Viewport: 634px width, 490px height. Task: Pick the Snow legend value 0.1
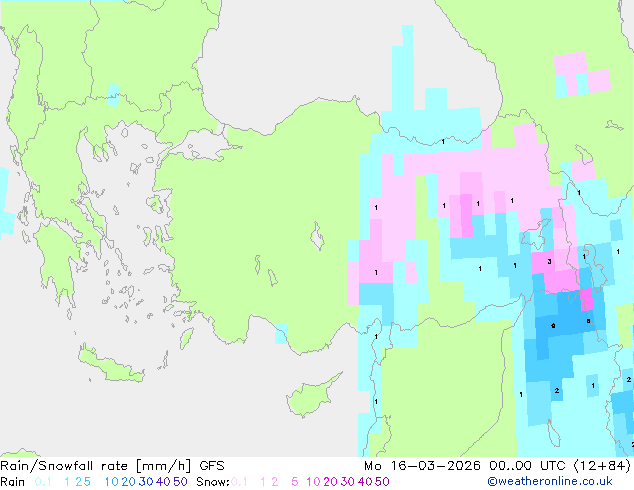pyautogui.click(x=239, y=482)
